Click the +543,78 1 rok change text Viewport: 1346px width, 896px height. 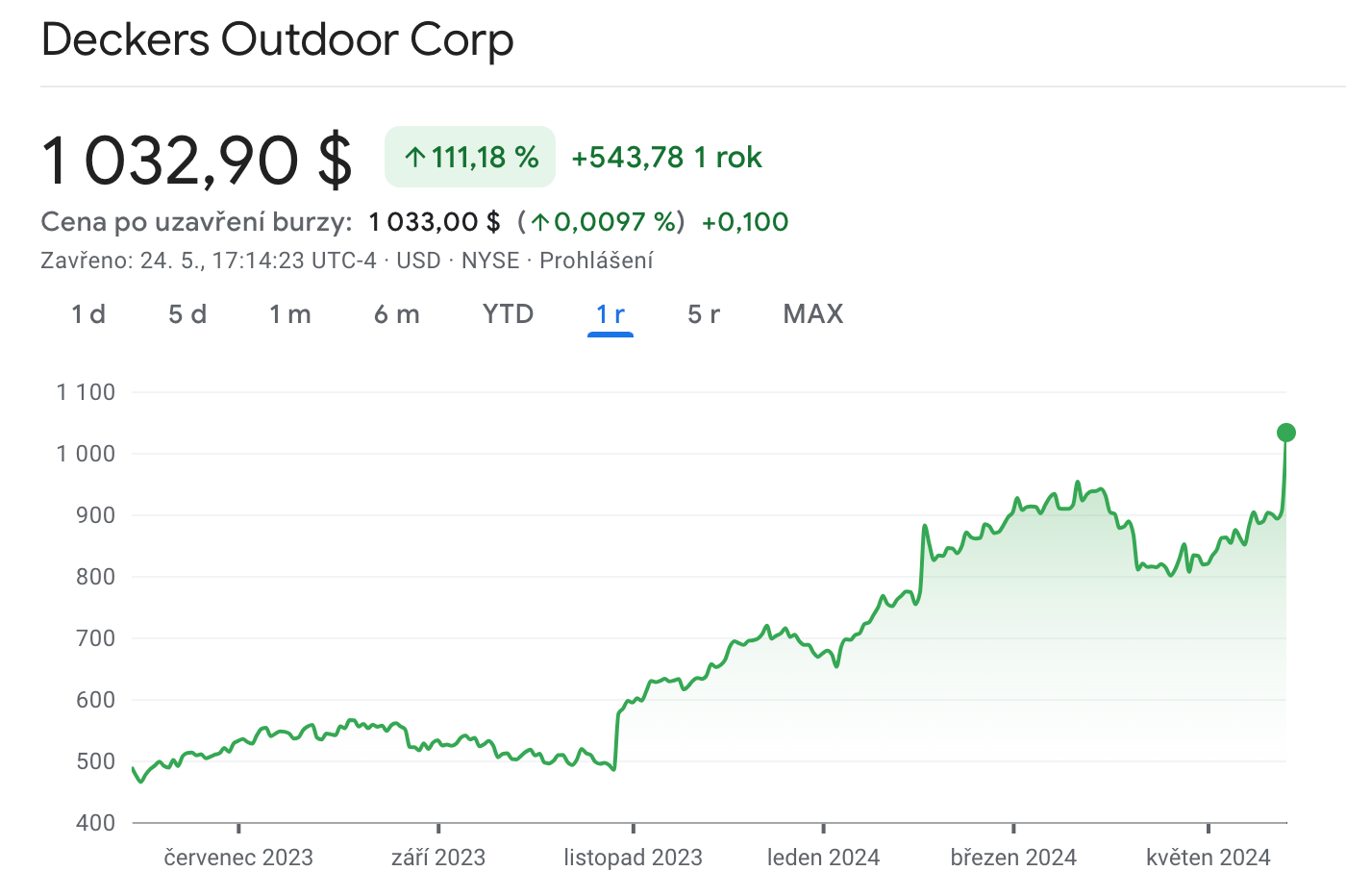tap(666, 158)
